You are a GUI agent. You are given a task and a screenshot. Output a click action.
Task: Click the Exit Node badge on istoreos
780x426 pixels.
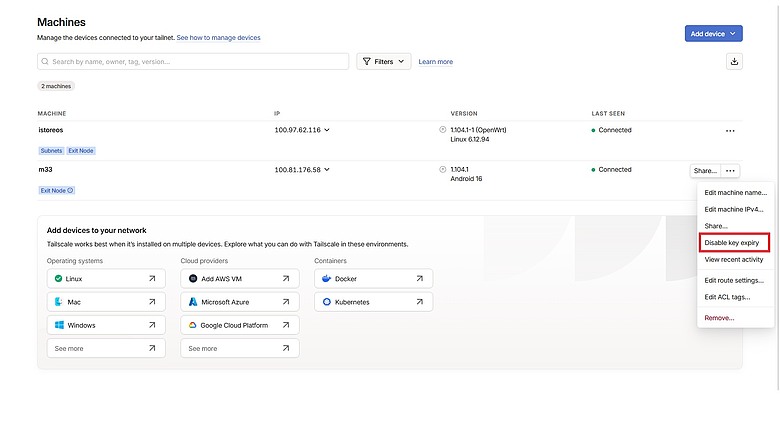pyautogui.click(x=81, y=151)
